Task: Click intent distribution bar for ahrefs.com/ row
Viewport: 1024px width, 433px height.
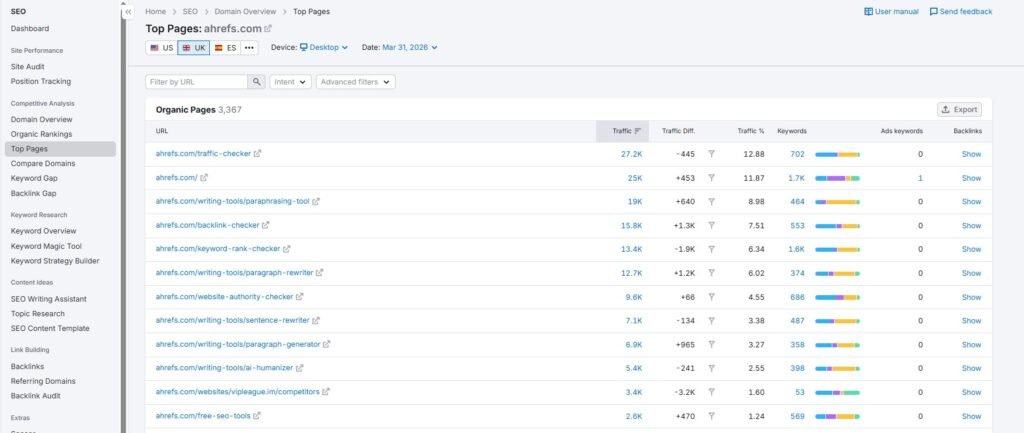Action: click(x=837, y=178)
